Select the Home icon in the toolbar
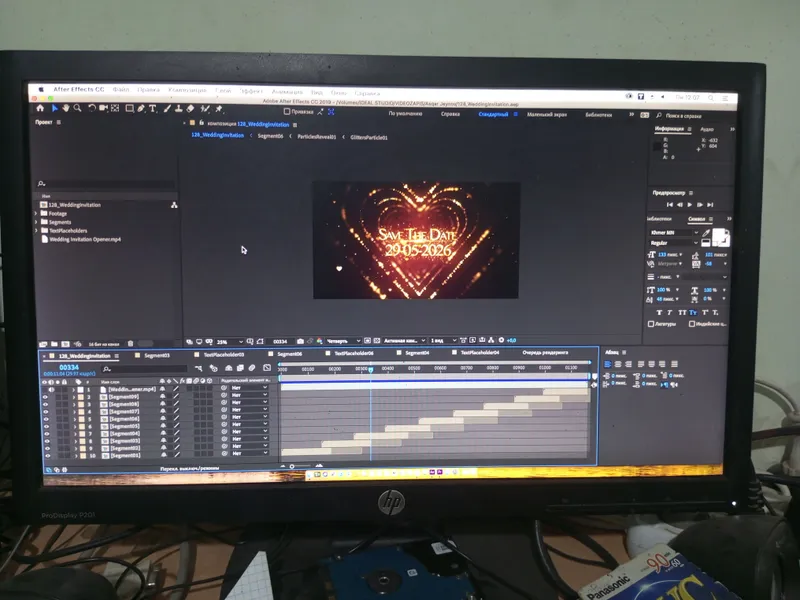 click(40, 108)
